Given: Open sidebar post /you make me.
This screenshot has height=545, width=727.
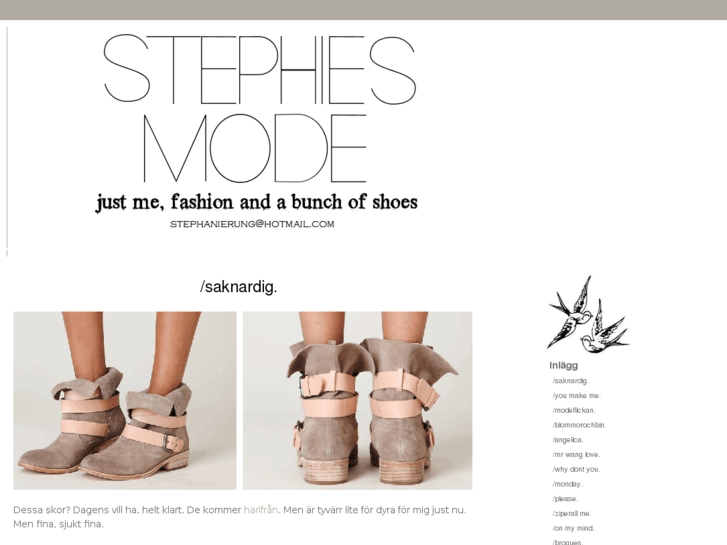Looking at the screenshot, I should pyautogui.click(x=576, y=396).
